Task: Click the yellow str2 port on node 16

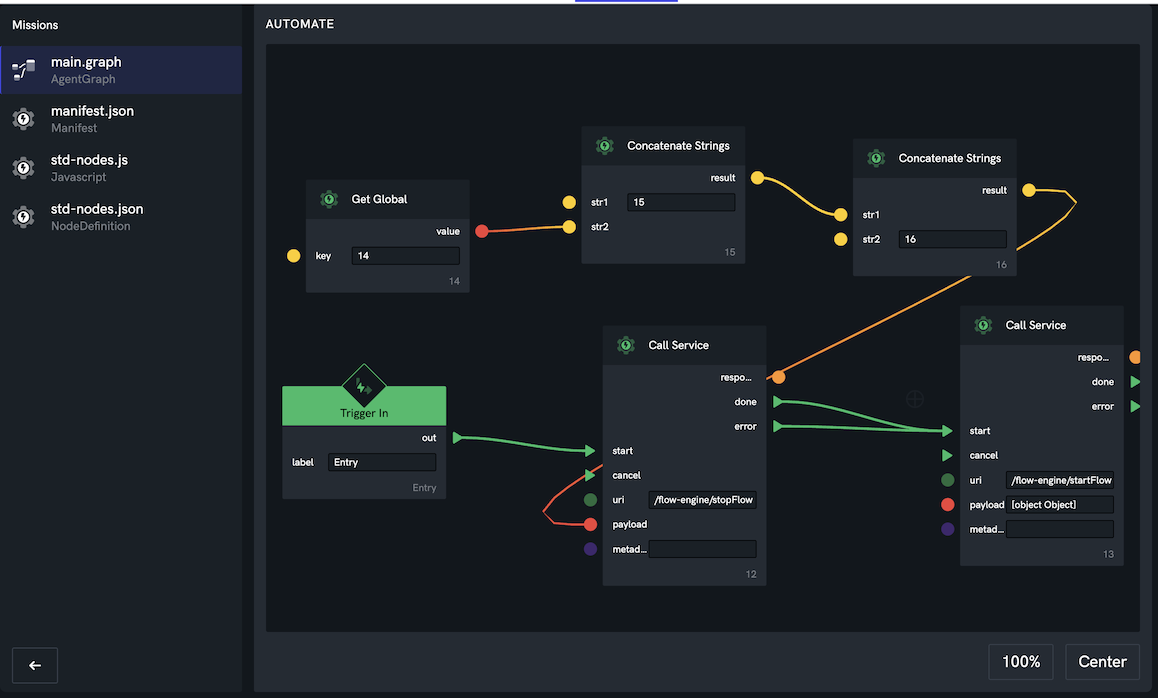Action: click(x=840, y=239)
